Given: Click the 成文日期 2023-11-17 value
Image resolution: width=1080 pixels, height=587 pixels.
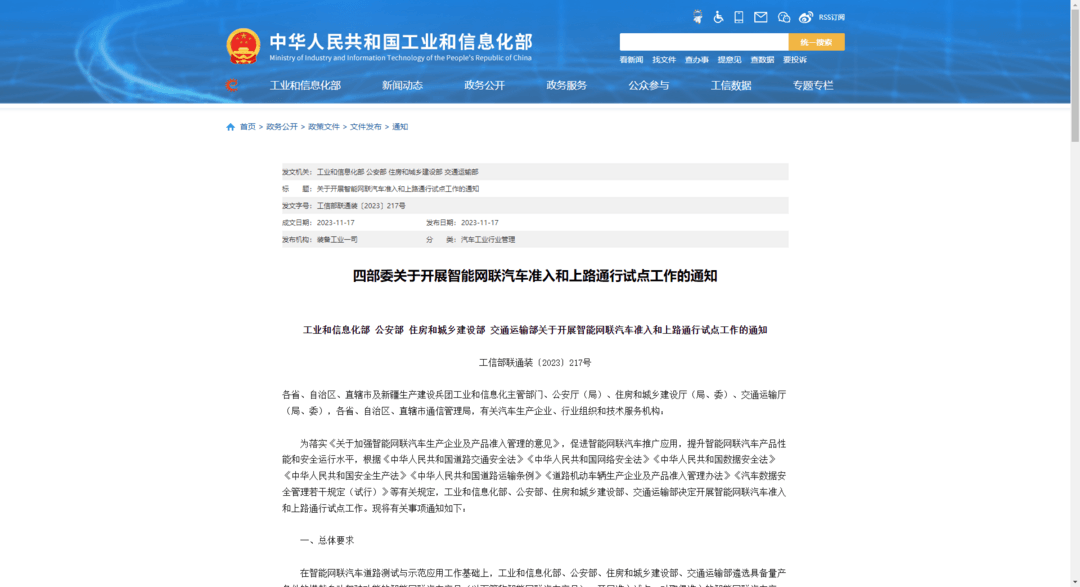Looking at the screenshot, I should (x=335, y=223).
